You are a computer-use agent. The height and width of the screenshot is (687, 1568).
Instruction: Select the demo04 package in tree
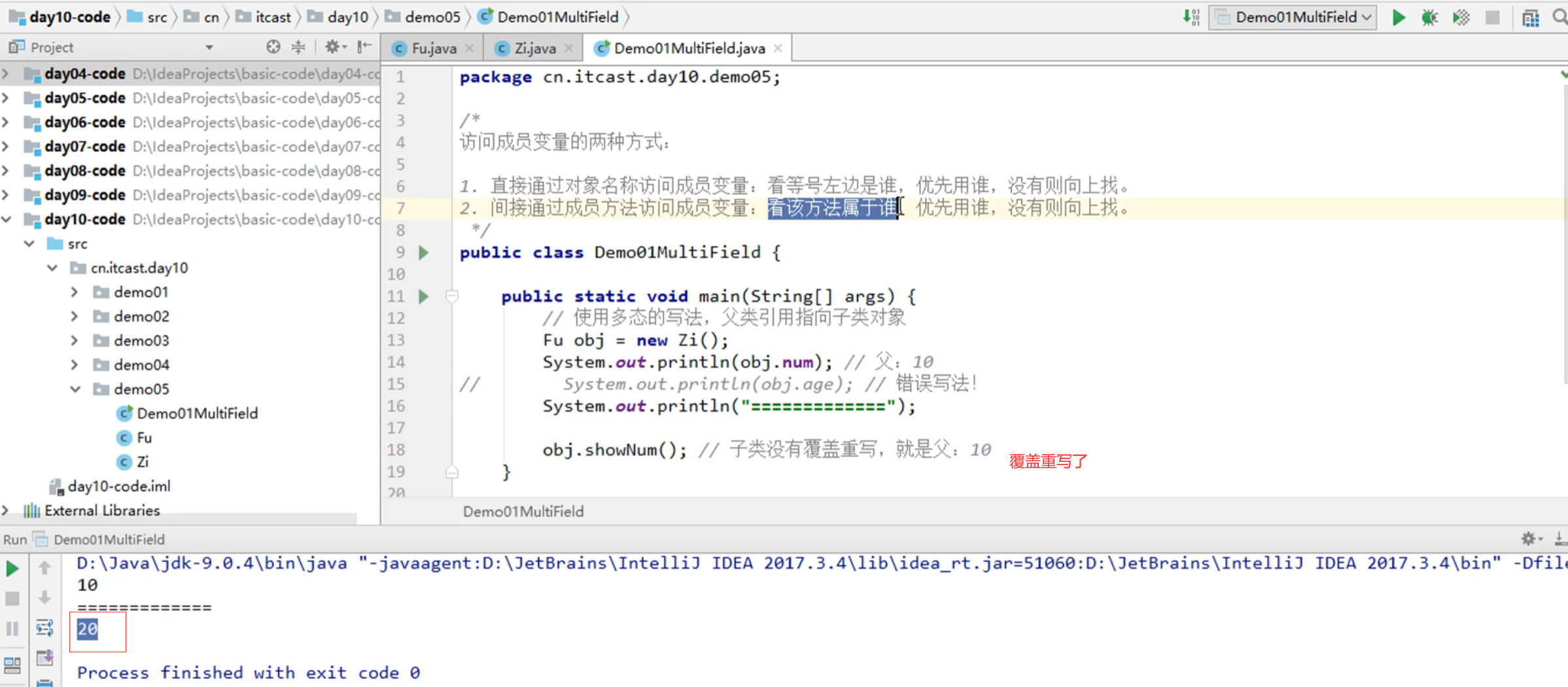131,364
